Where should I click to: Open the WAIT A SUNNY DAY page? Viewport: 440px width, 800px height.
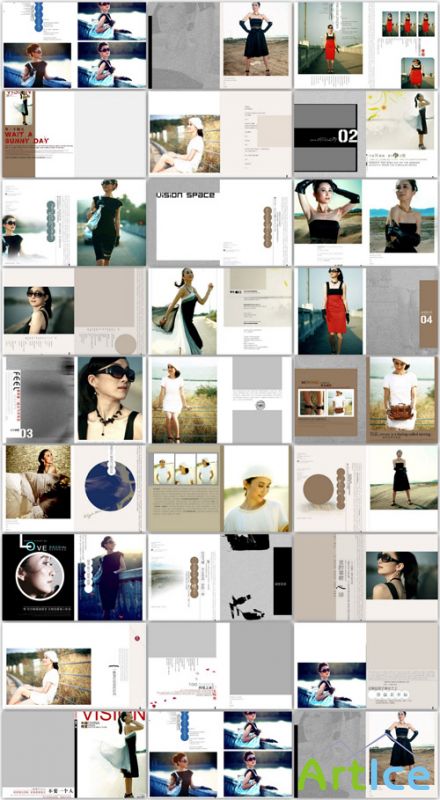38,134
